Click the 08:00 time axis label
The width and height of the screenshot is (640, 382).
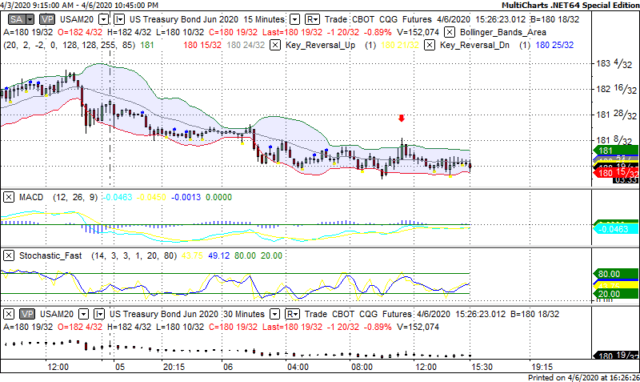coord(362,366)
